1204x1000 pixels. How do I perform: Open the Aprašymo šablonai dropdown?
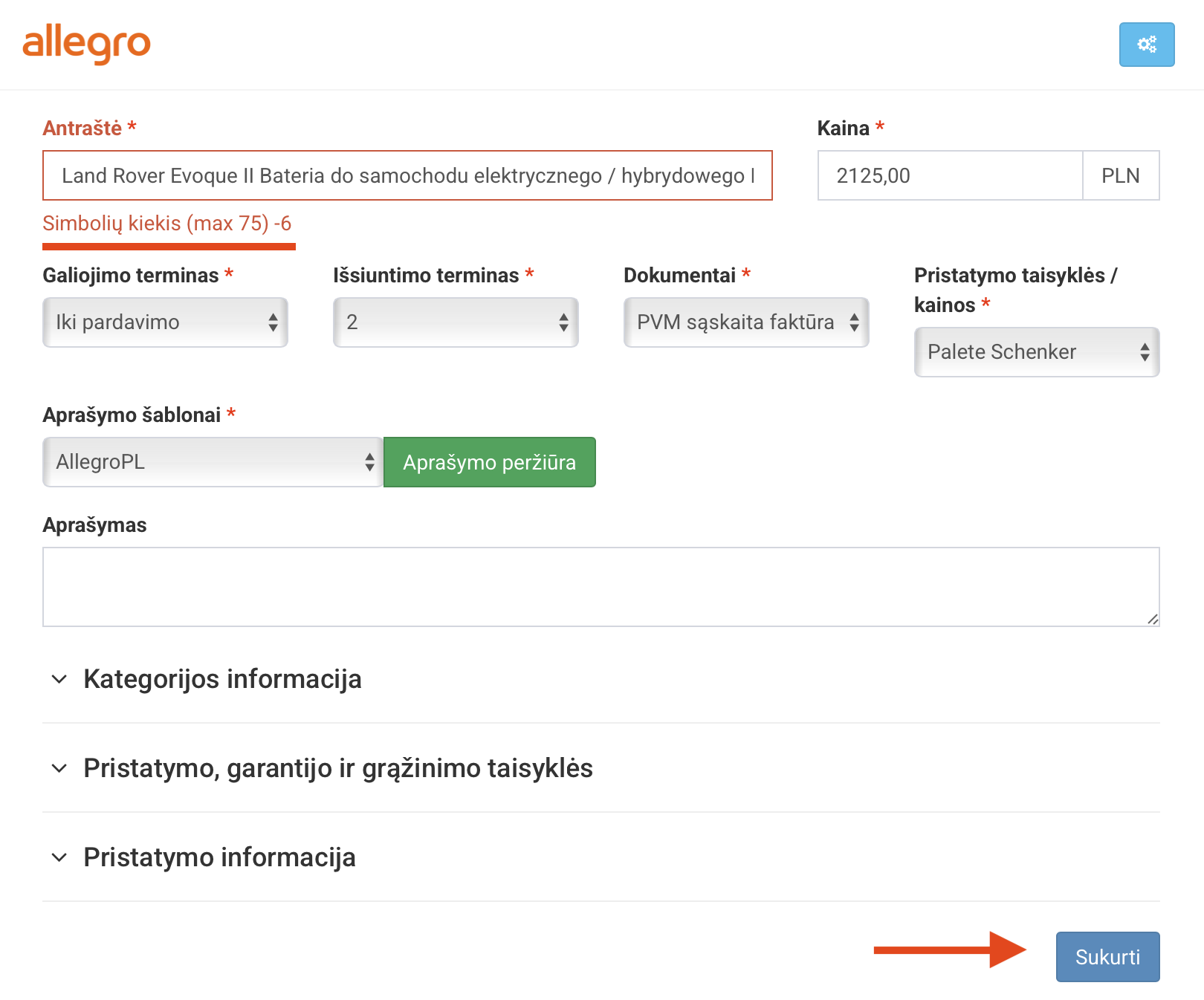(x=213, y=462)
